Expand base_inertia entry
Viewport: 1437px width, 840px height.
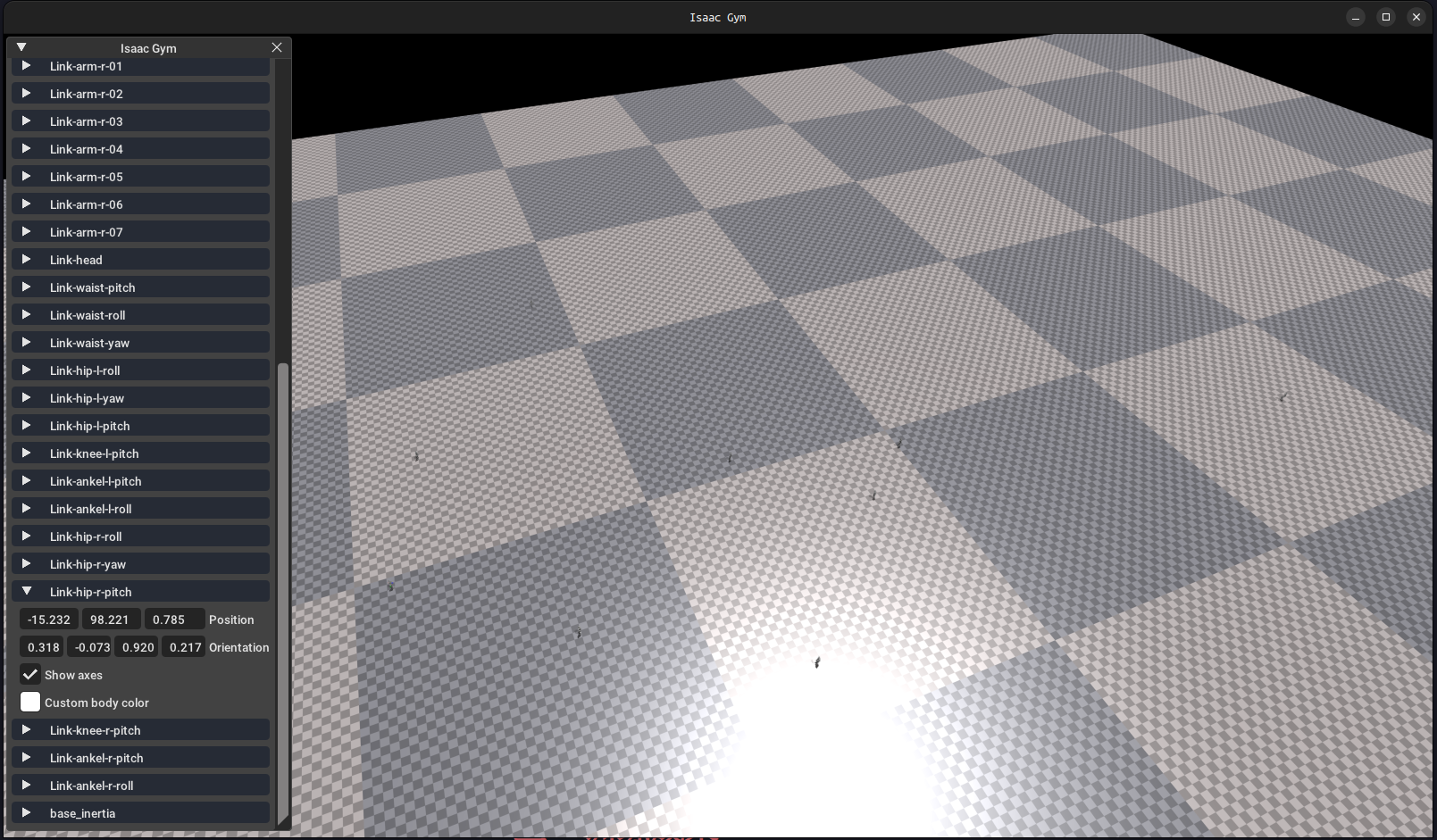140,813
